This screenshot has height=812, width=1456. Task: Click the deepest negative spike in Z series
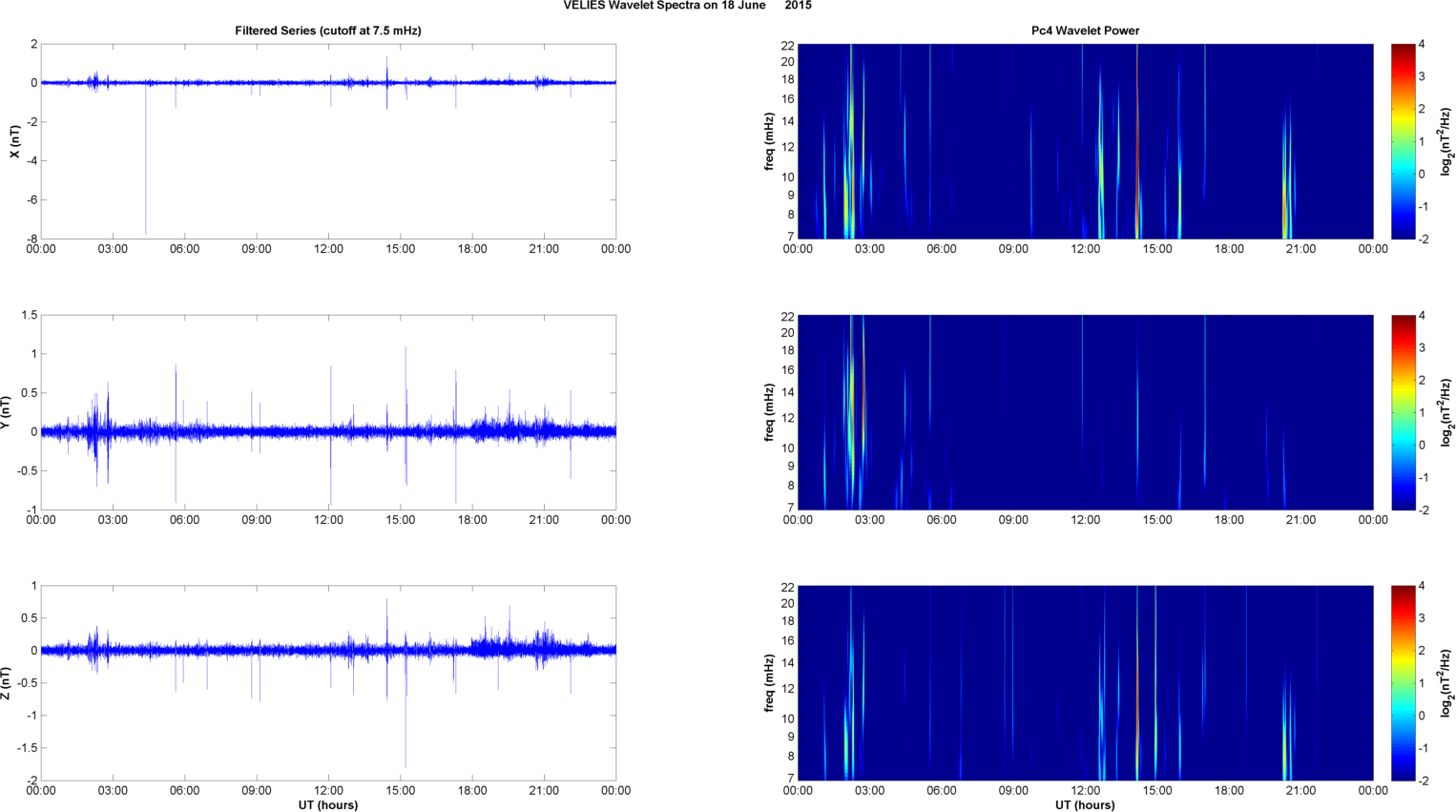pos(406,744)
